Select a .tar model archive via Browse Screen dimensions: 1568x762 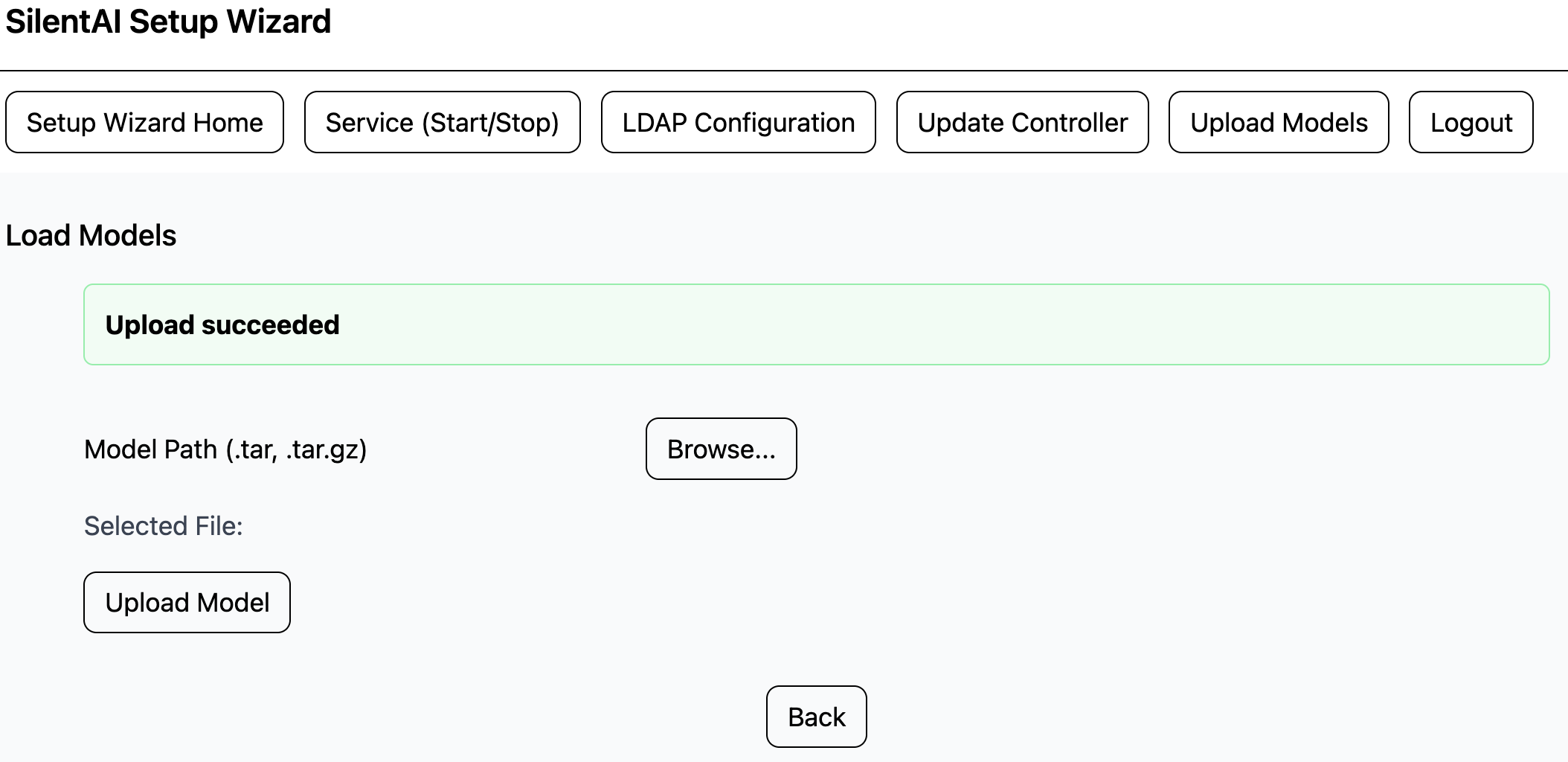point(721,449)
